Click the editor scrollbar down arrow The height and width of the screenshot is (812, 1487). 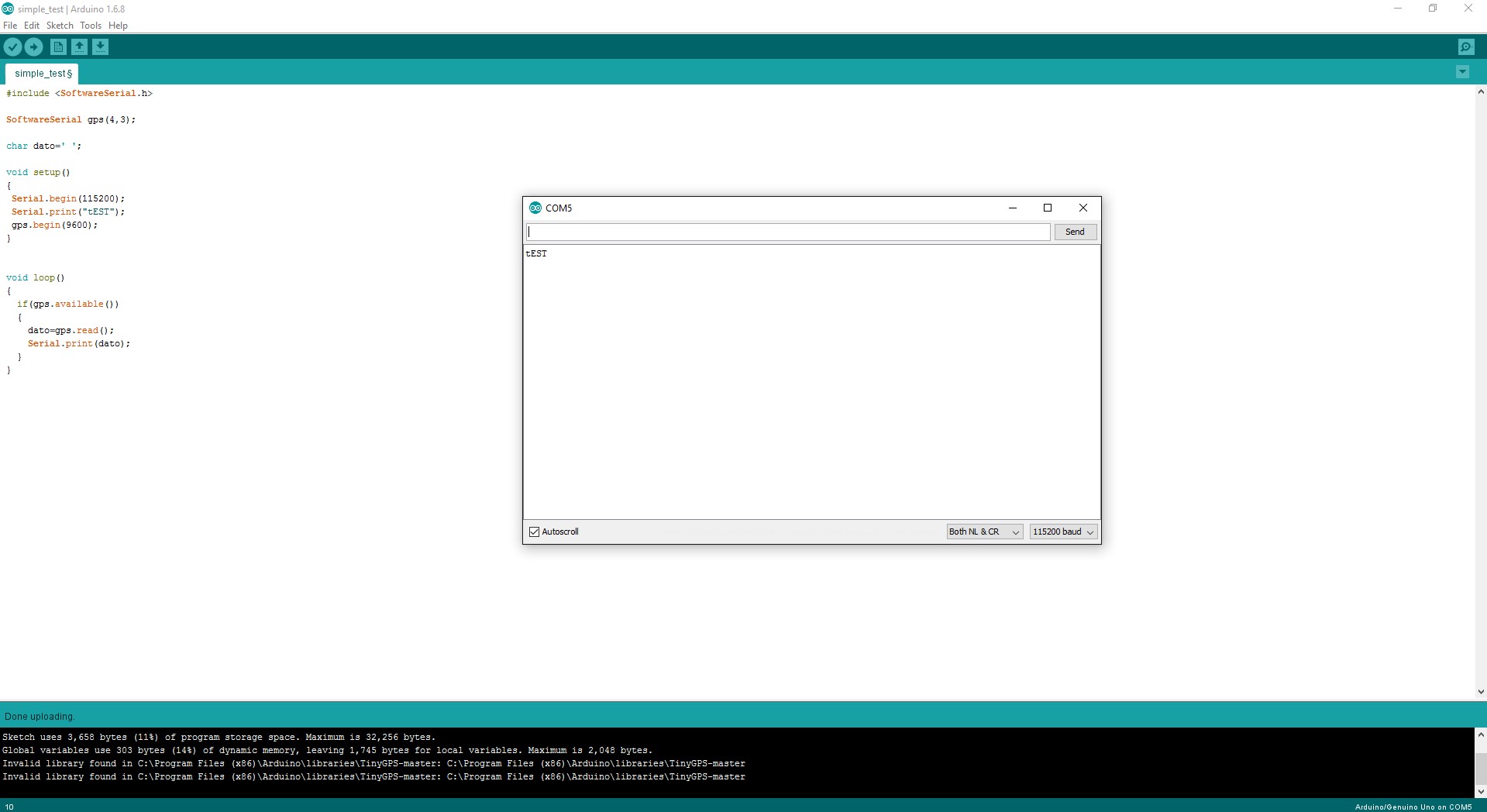click(x=1481, y=692)
